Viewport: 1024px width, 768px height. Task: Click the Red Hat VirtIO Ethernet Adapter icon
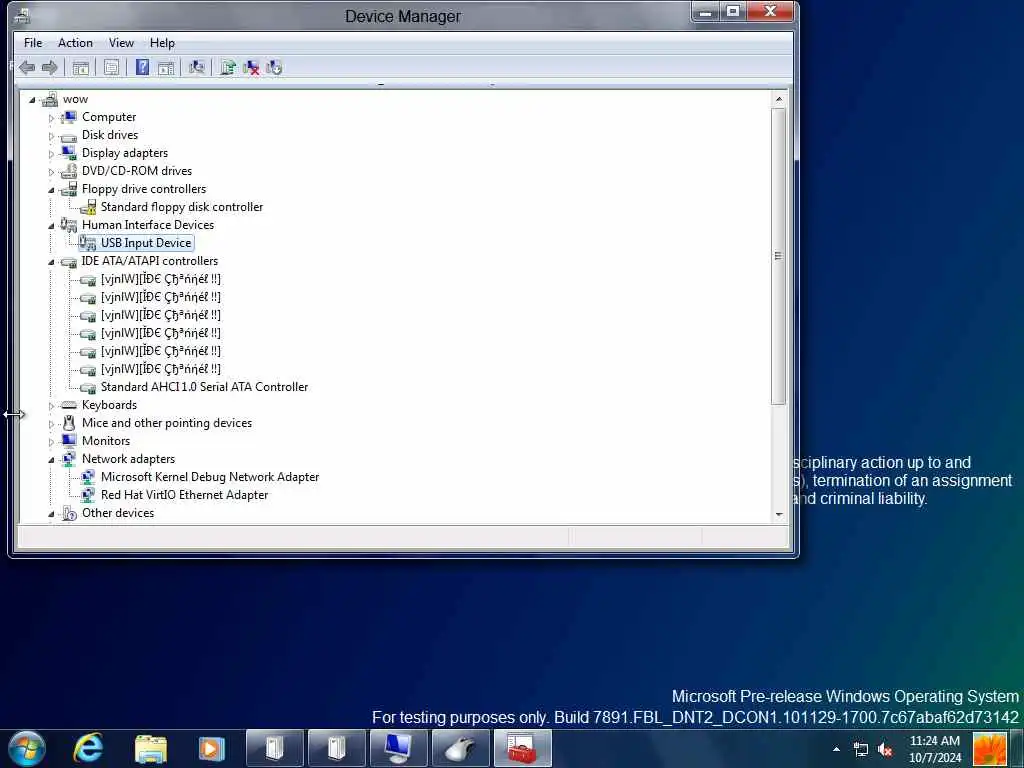pos(88,495)
